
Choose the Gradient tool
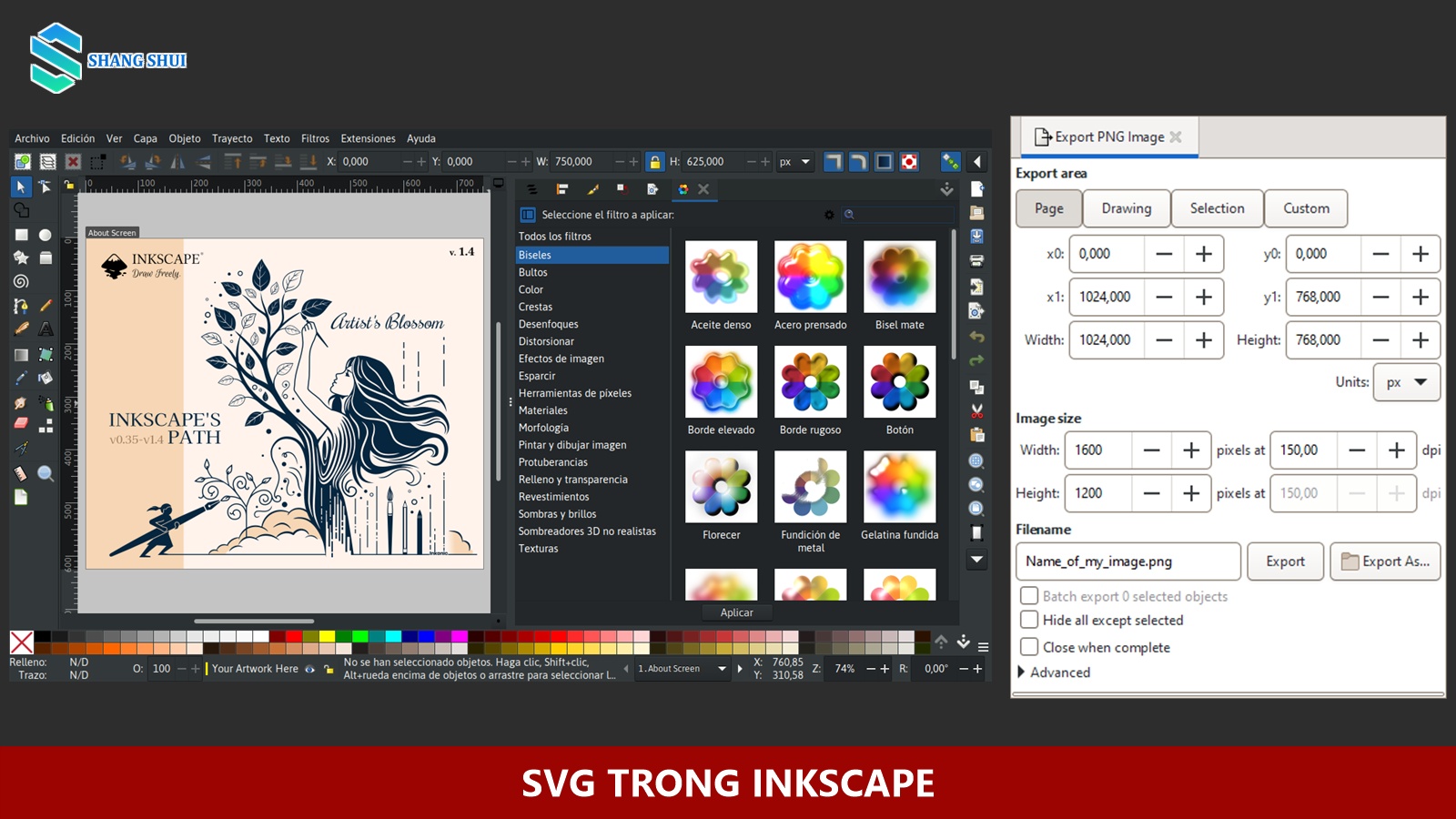click(21, 354)
